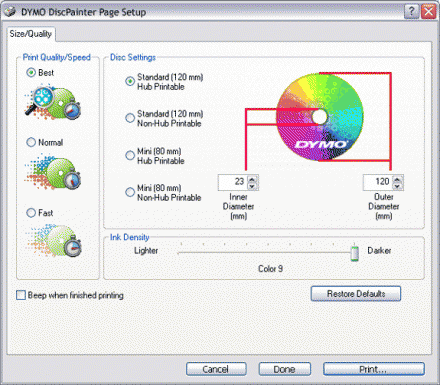The image size is (440, 385).
Task: Choose Normal print quality option
Action: 31,142
